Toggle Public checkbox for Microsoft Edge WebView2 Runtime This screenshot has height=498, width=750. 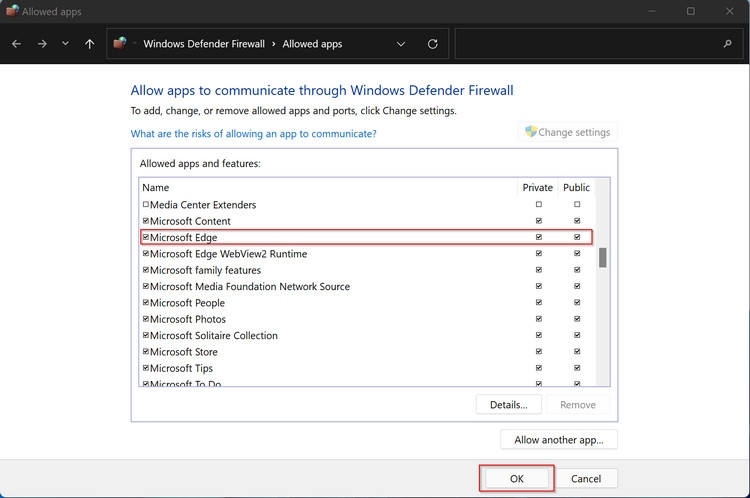coord(577,253)
